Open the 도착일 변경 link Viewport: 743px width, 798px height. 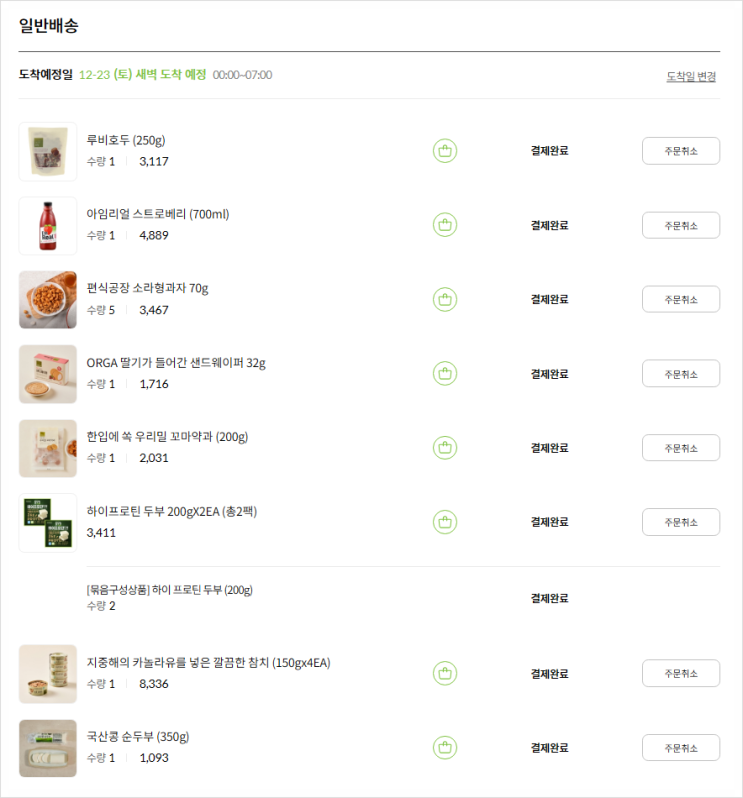691,76
